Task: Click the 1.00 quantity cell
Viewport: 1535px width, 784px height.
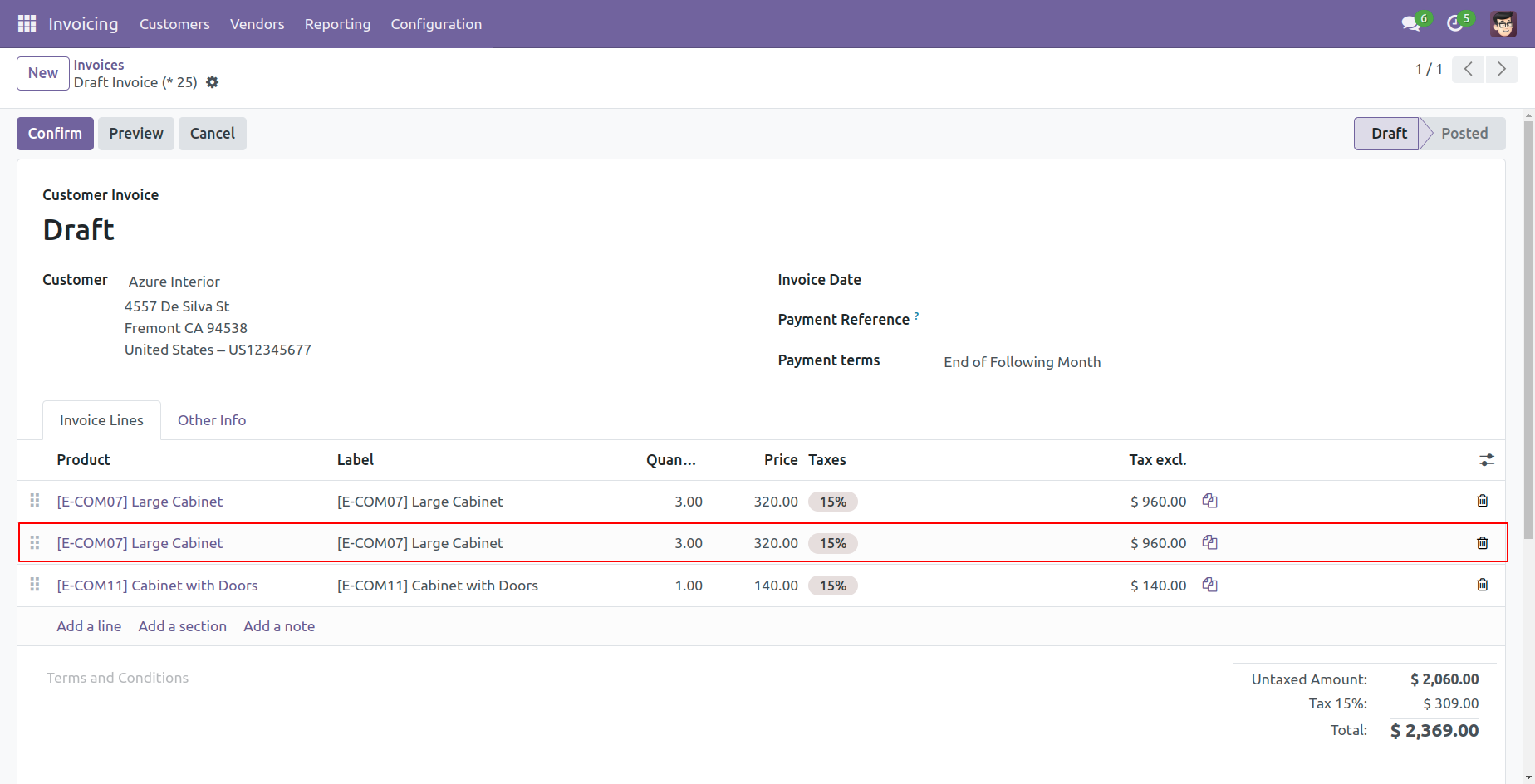Action: pos(689,586)
